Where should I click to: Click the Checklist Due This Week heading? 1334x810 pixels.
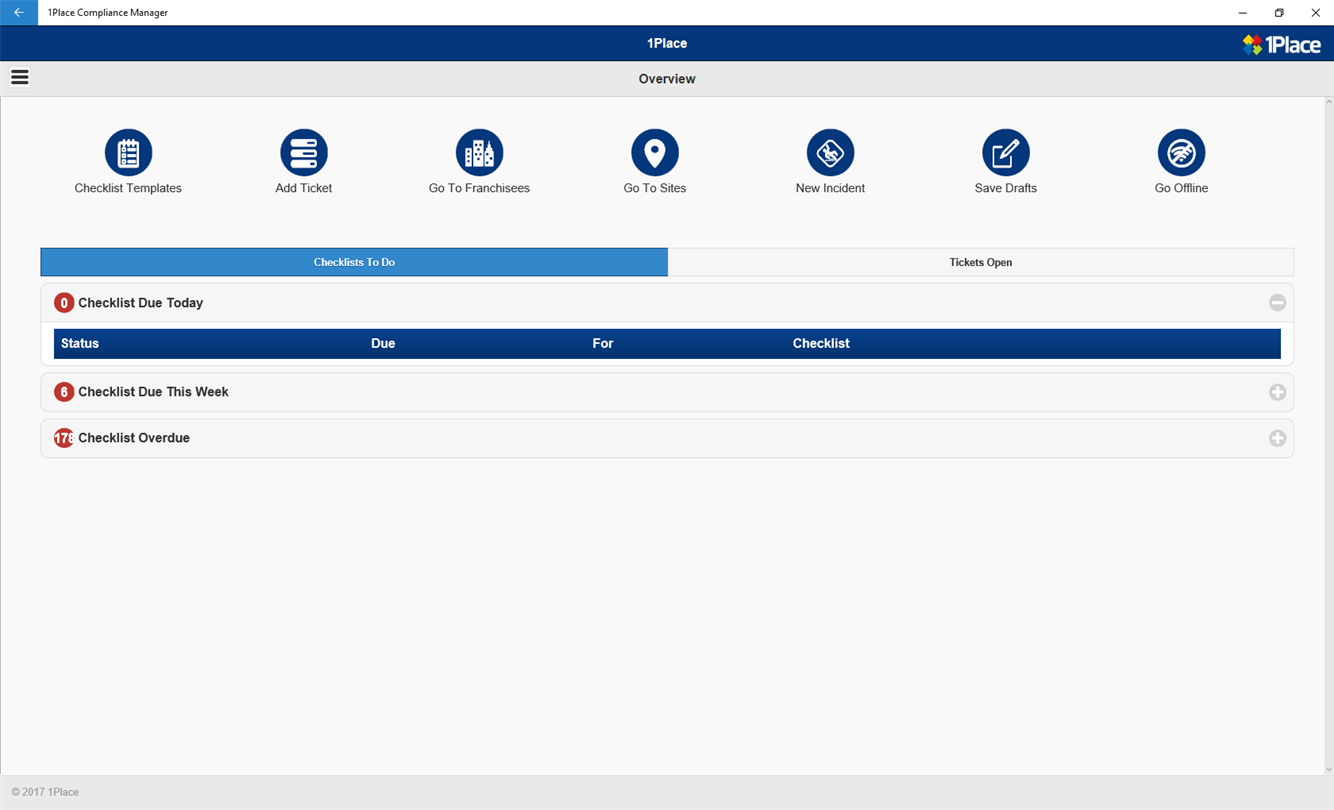point(153,392)
